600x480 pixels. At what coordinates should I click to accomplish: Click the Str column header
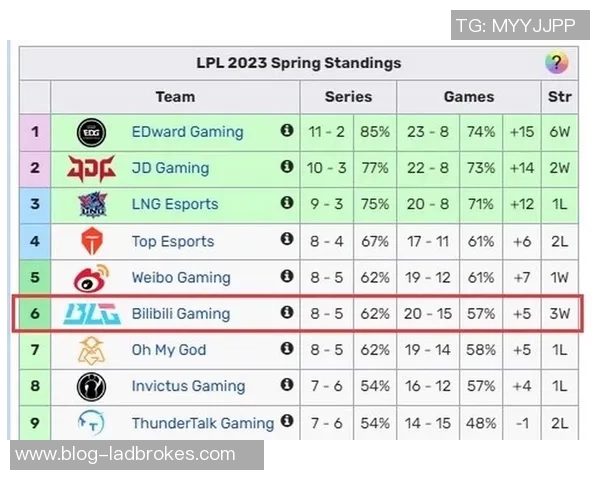[560, 97]
